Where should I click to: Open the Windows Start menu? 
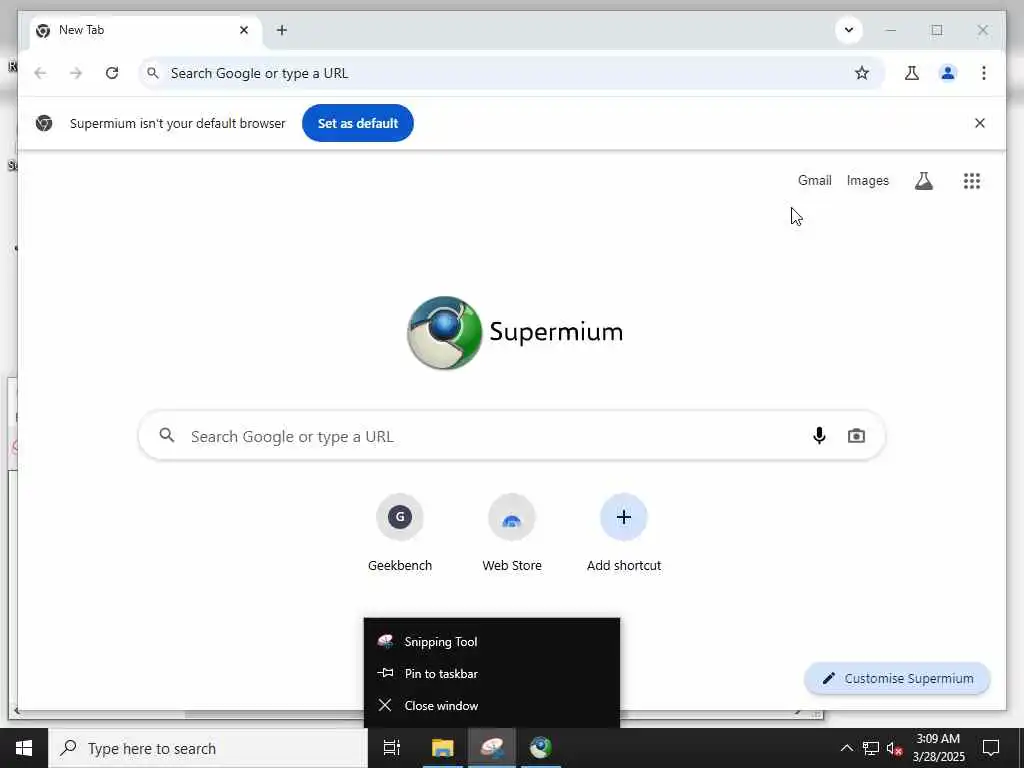pyautogui.click(x=24, y=748)
